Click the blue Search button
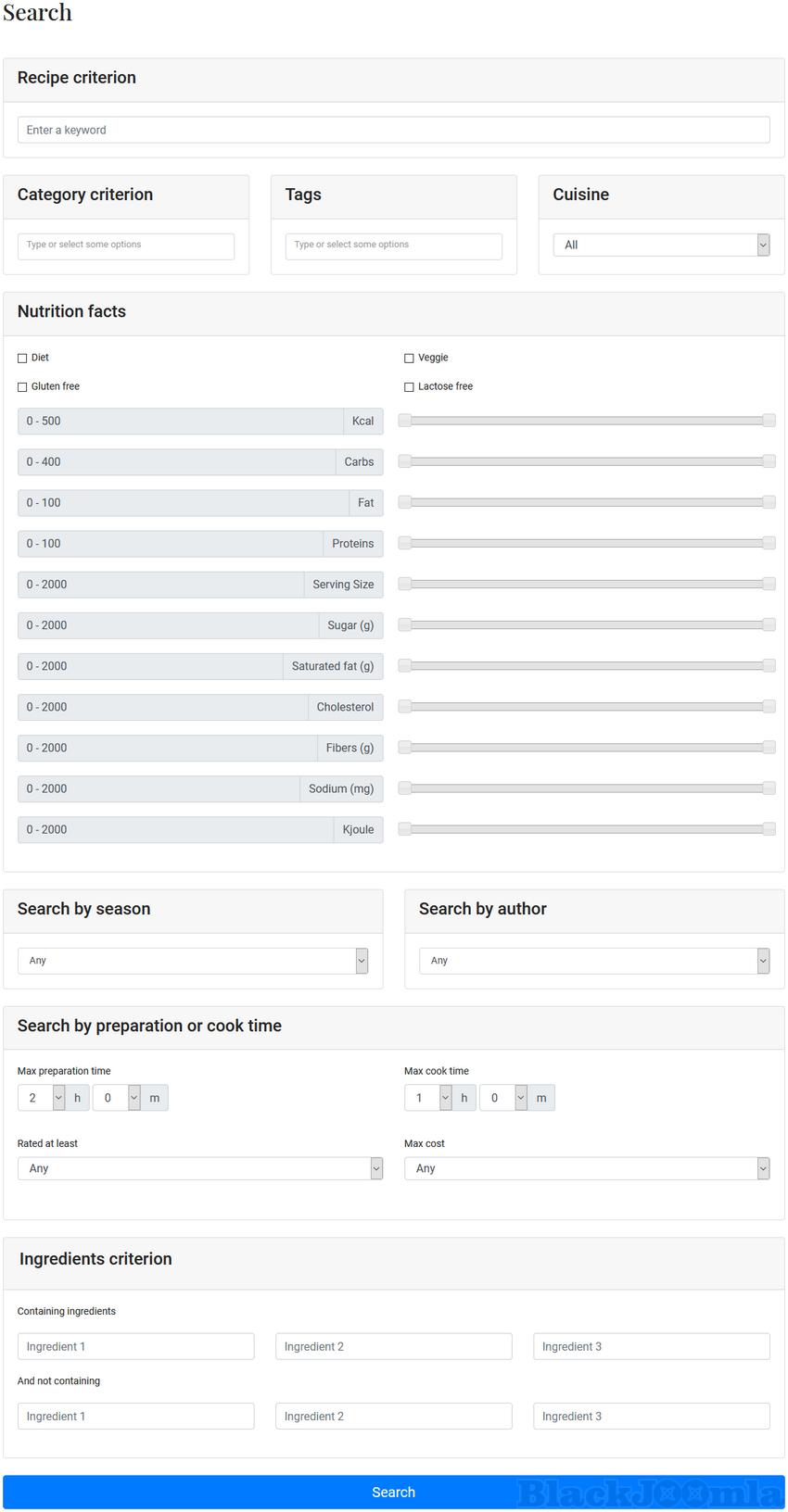 tap(394, 1492)
